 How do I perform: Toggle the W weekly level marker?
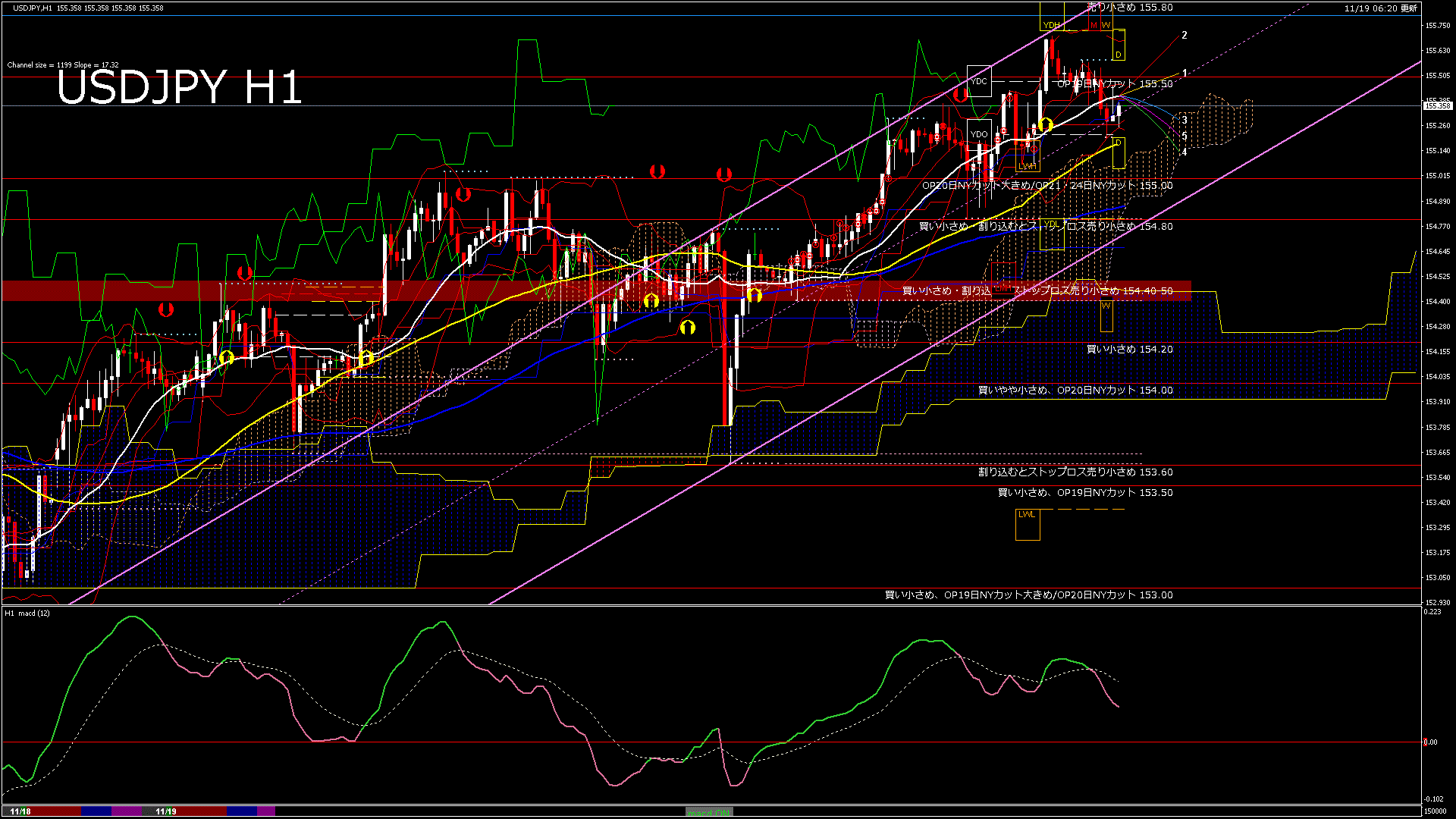1106,24
